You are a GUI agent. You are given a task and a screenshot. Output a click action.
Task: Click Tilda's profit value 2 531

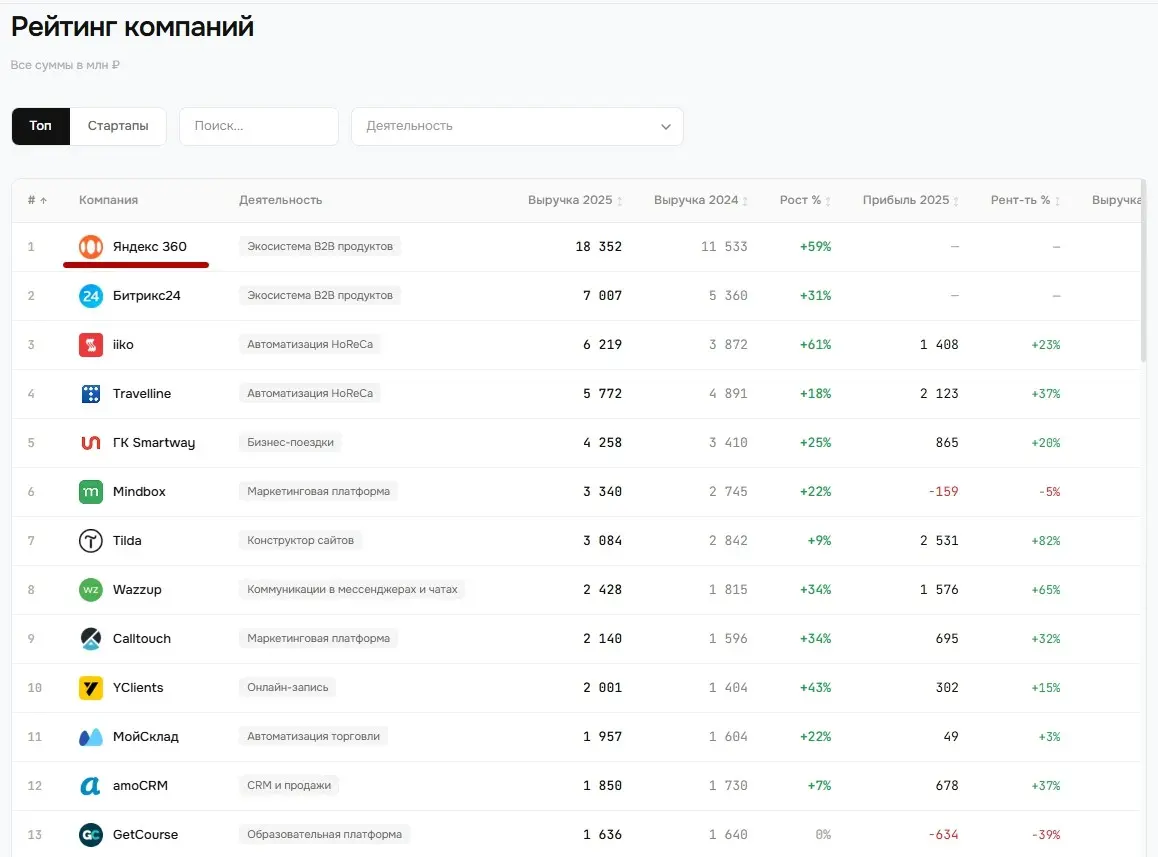939,541
